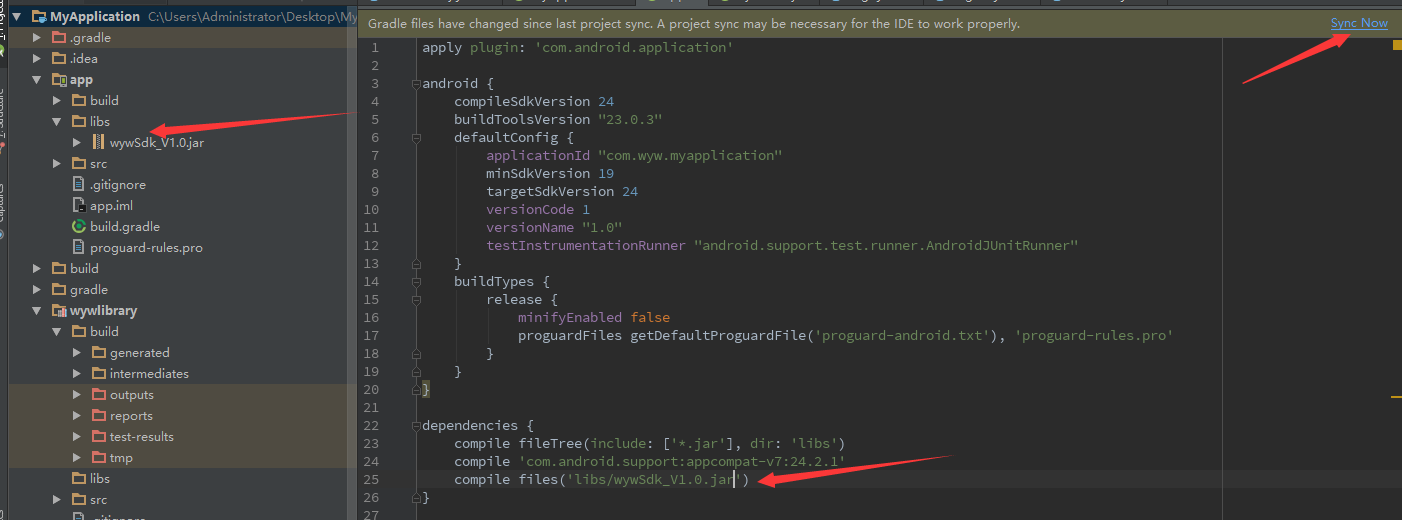
Task: Collapse the wywlibrary module arrow
Action: pos(37,310)
